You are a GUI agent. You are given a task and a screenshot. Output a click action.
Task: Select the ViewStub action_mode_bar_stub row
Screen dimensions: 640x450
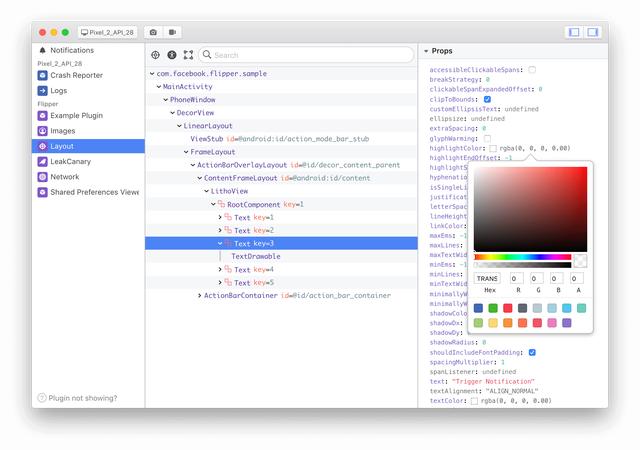[x=281, y=139]
